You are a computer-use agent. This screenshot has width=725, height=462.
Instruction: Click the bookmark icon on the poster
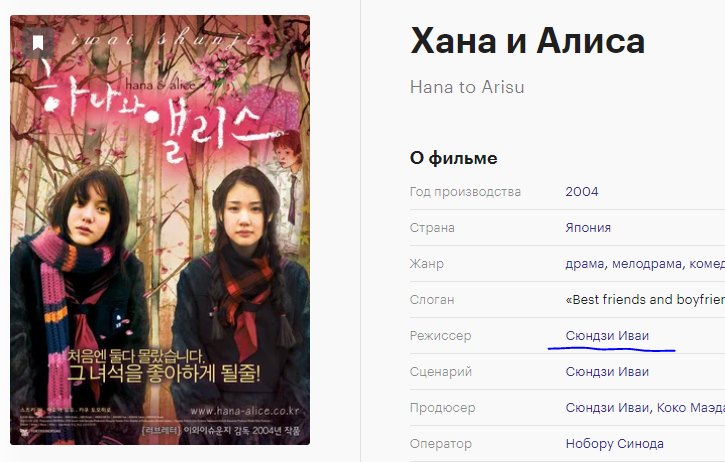(38, 43)
